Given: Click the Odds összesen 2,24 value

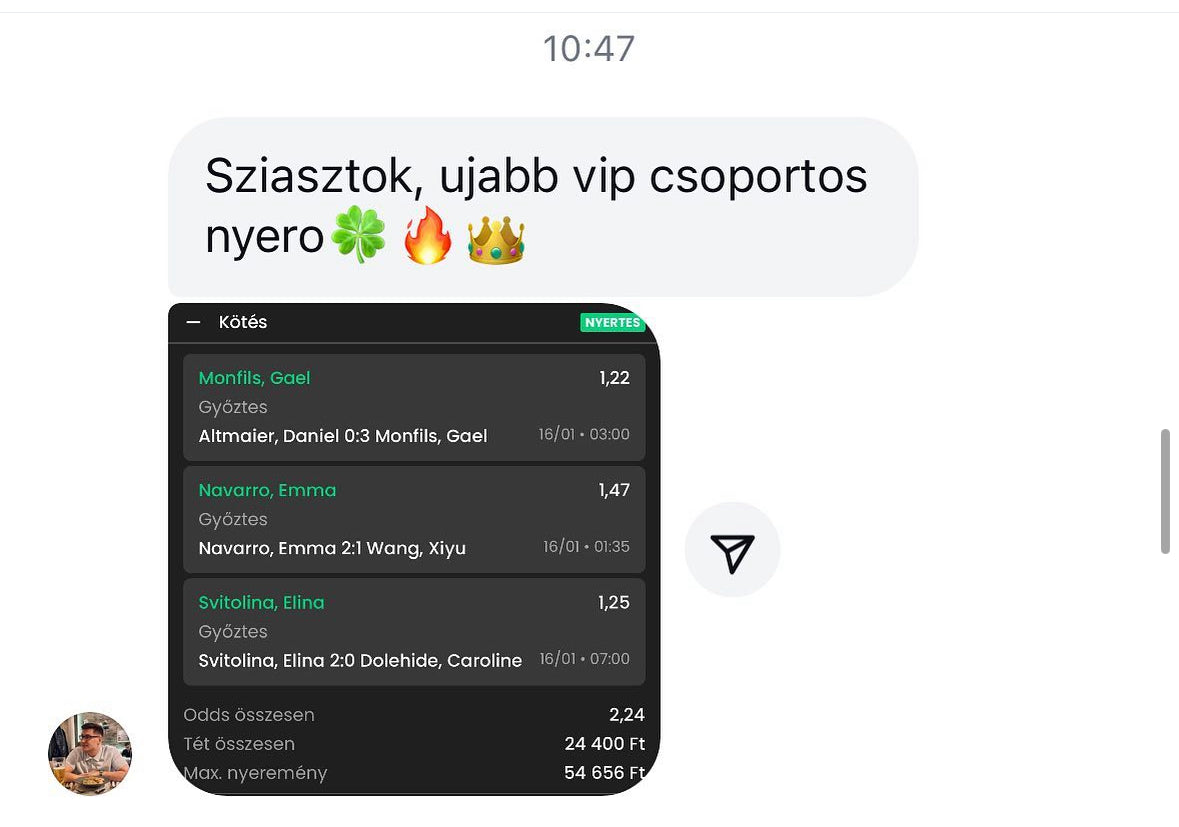Looking at the screenshot, I should point(626,715).
